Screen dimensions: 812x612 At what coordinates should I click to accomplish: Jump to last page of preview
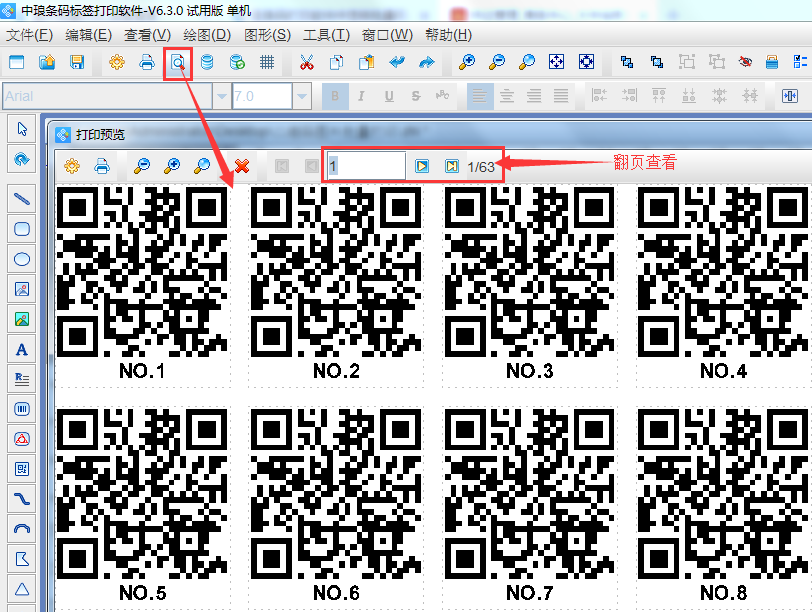click(451, 166)
